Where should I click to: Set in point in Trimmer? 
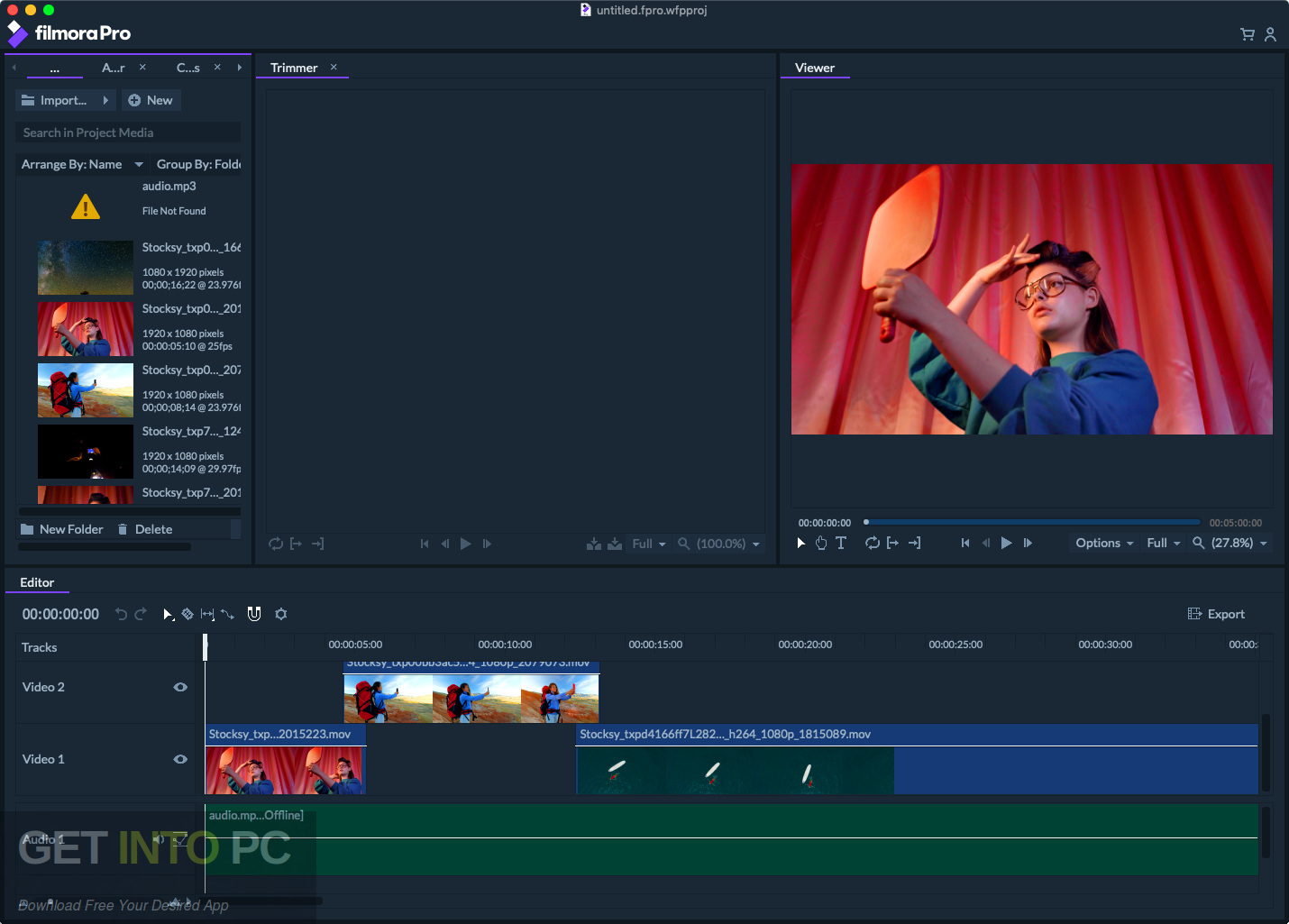point(296,544)
